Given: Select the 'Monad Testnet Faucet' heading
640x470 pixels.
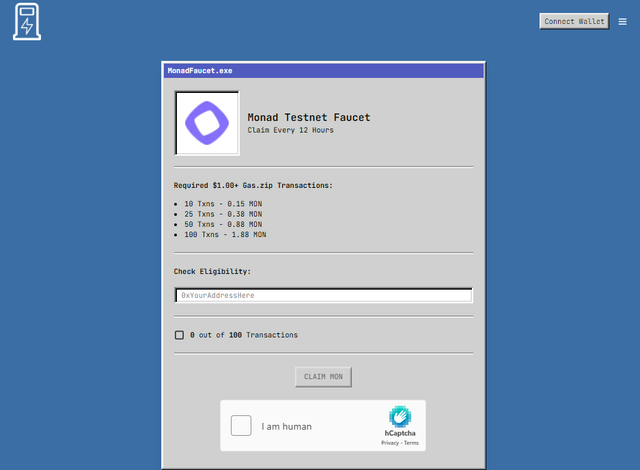Looking at the screenshot, I should click(x=309, y=118).
